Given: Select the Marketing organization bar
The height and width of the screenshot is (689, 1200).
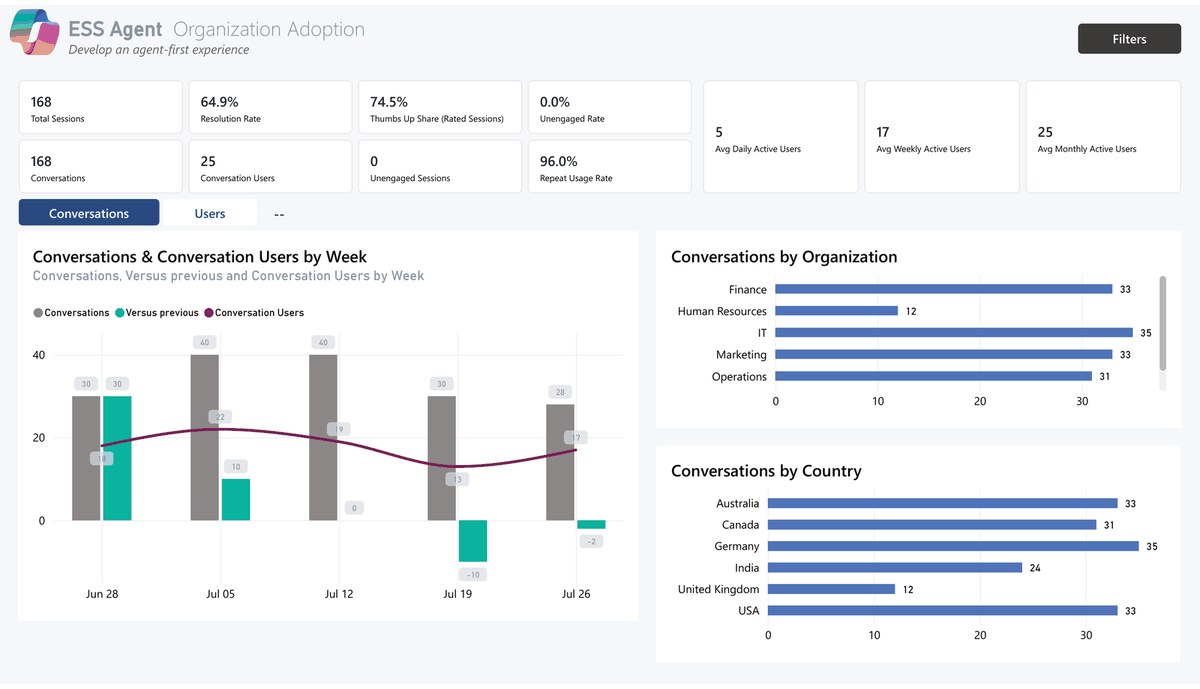Looking at the screenshot, I should [944, 354].
